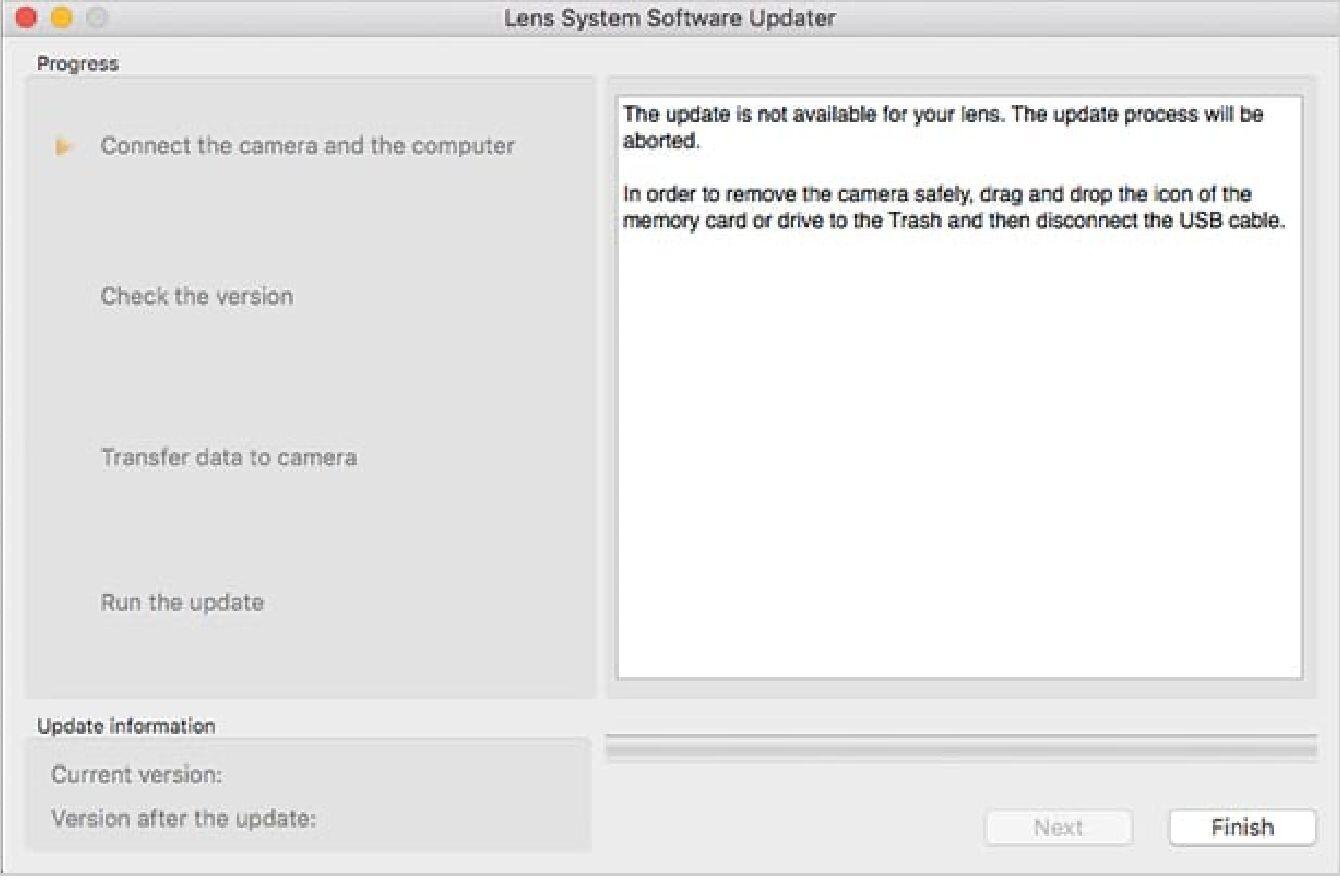Image resolution: width=1340 pixels, height=880 pixels.
Task: Click the "remove the camera safely" instruction paragraph
Action: point(952,207)
